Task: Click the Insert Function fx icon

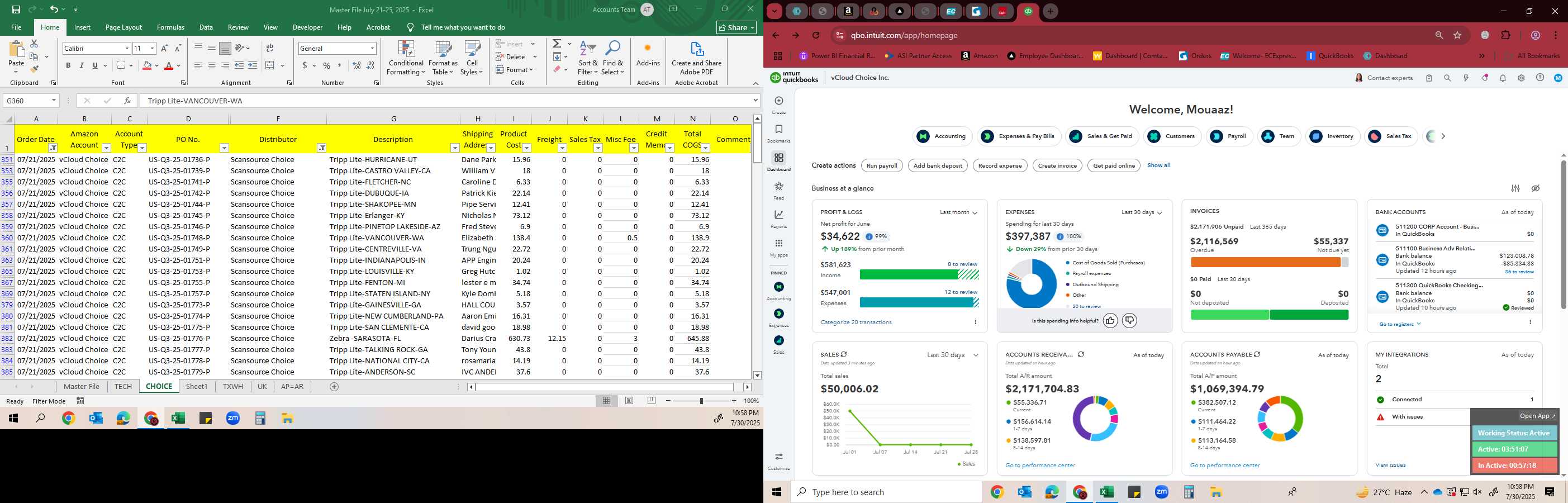Action: (x=127, y=101)
